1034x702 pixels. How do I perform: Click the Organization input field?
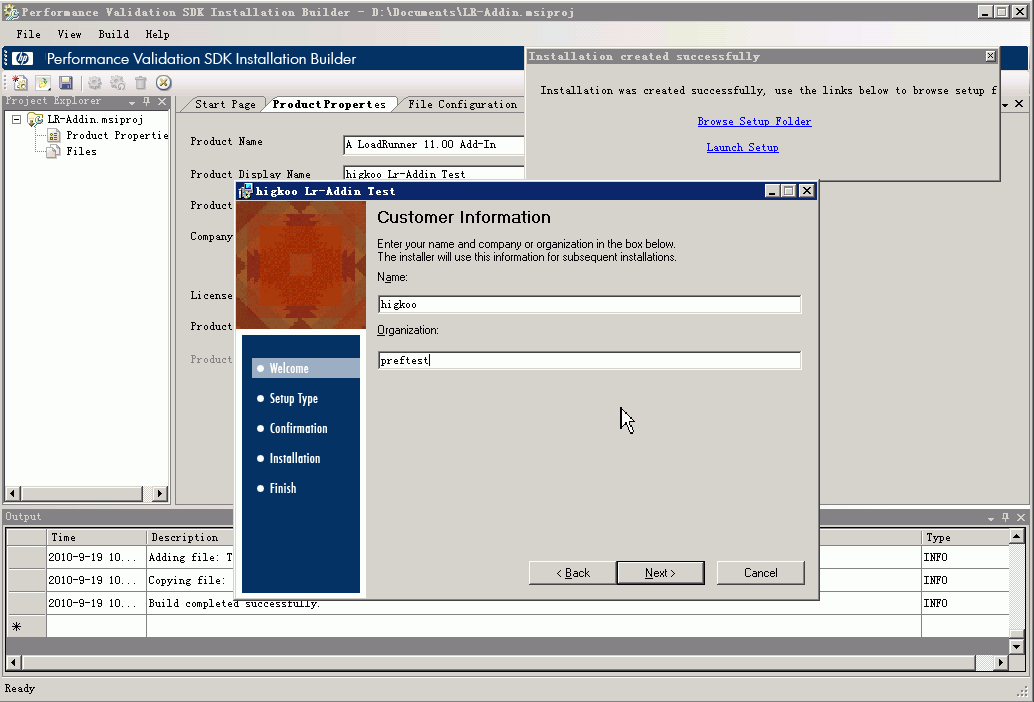[x=590, y=361]
